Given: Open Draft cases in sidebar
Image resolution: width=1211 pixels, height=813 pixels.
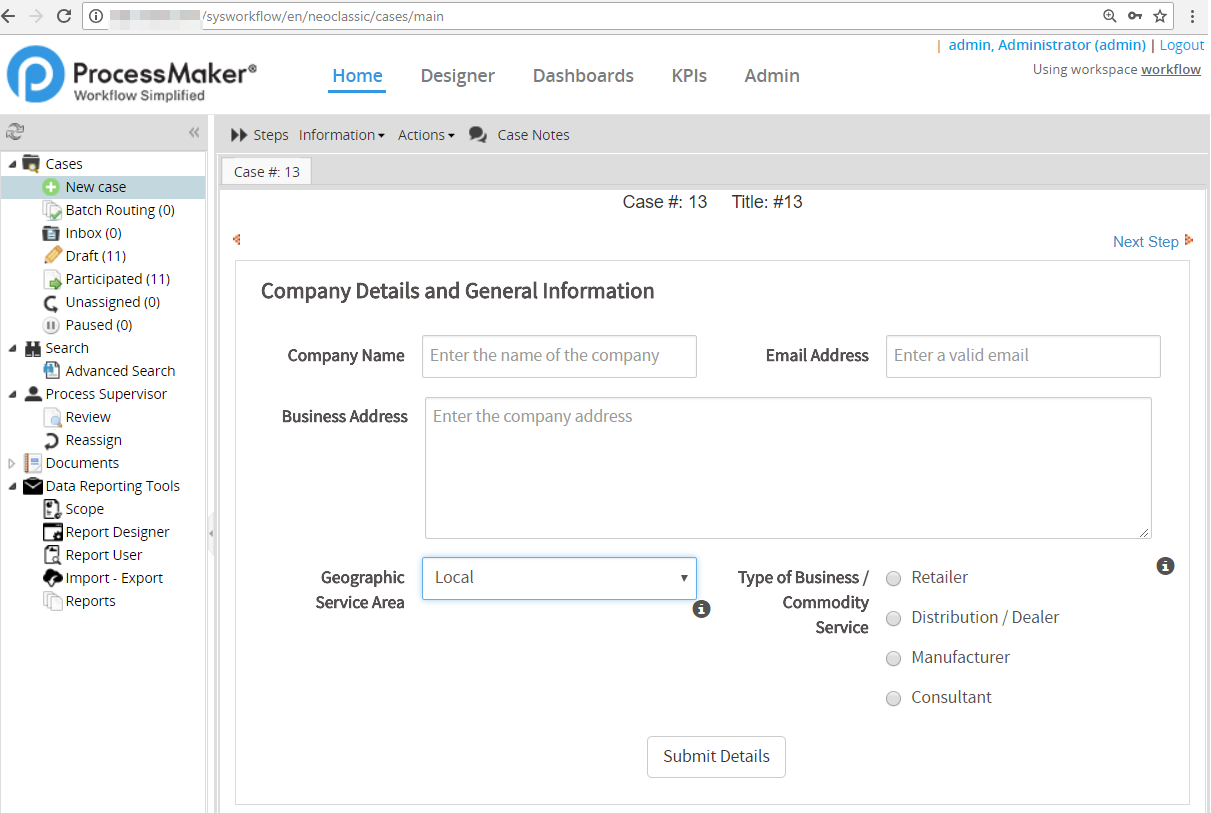Looking at the screenshot, I should [x=95, y=256].
